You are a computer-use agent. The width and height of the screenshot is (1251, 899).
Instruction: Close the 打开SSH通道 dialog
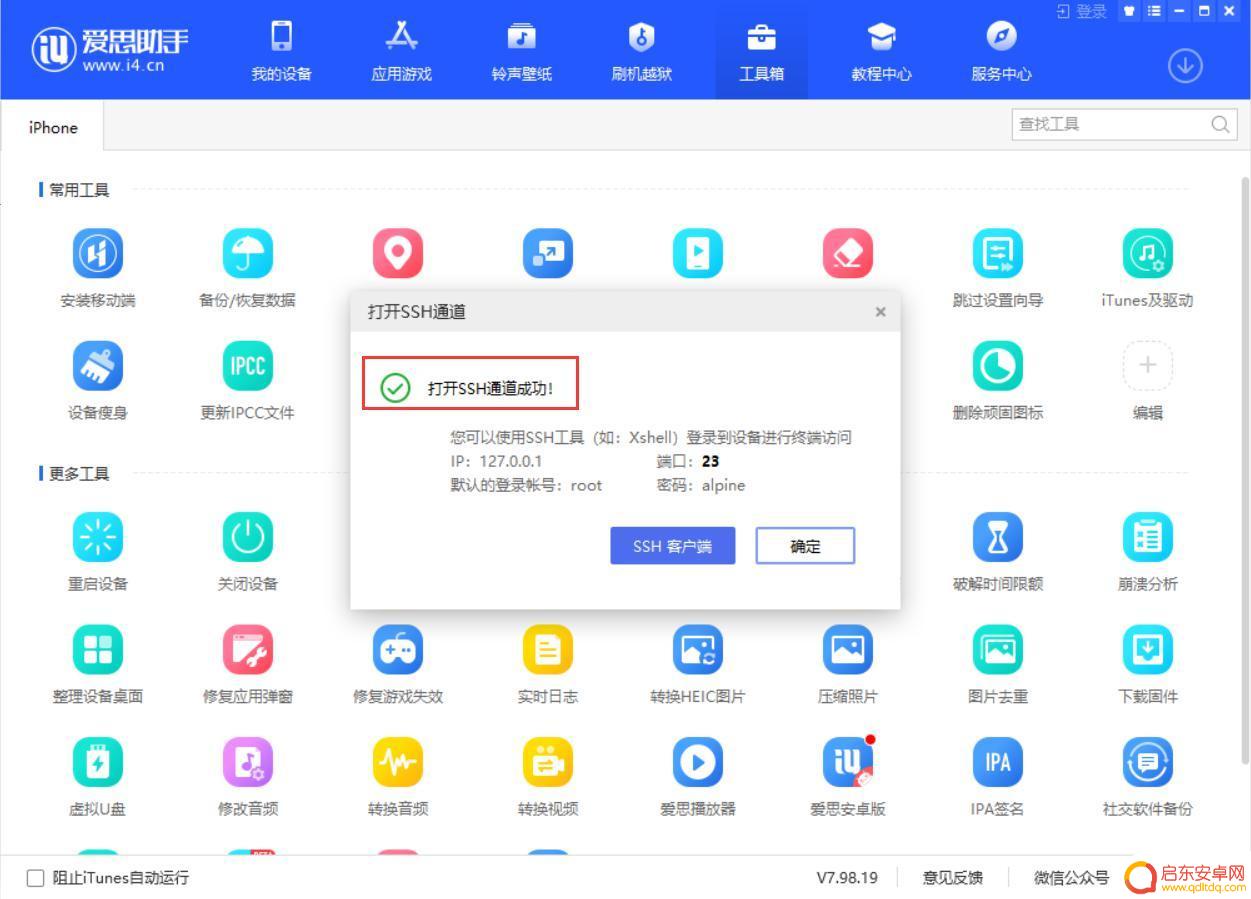(880, 312)
